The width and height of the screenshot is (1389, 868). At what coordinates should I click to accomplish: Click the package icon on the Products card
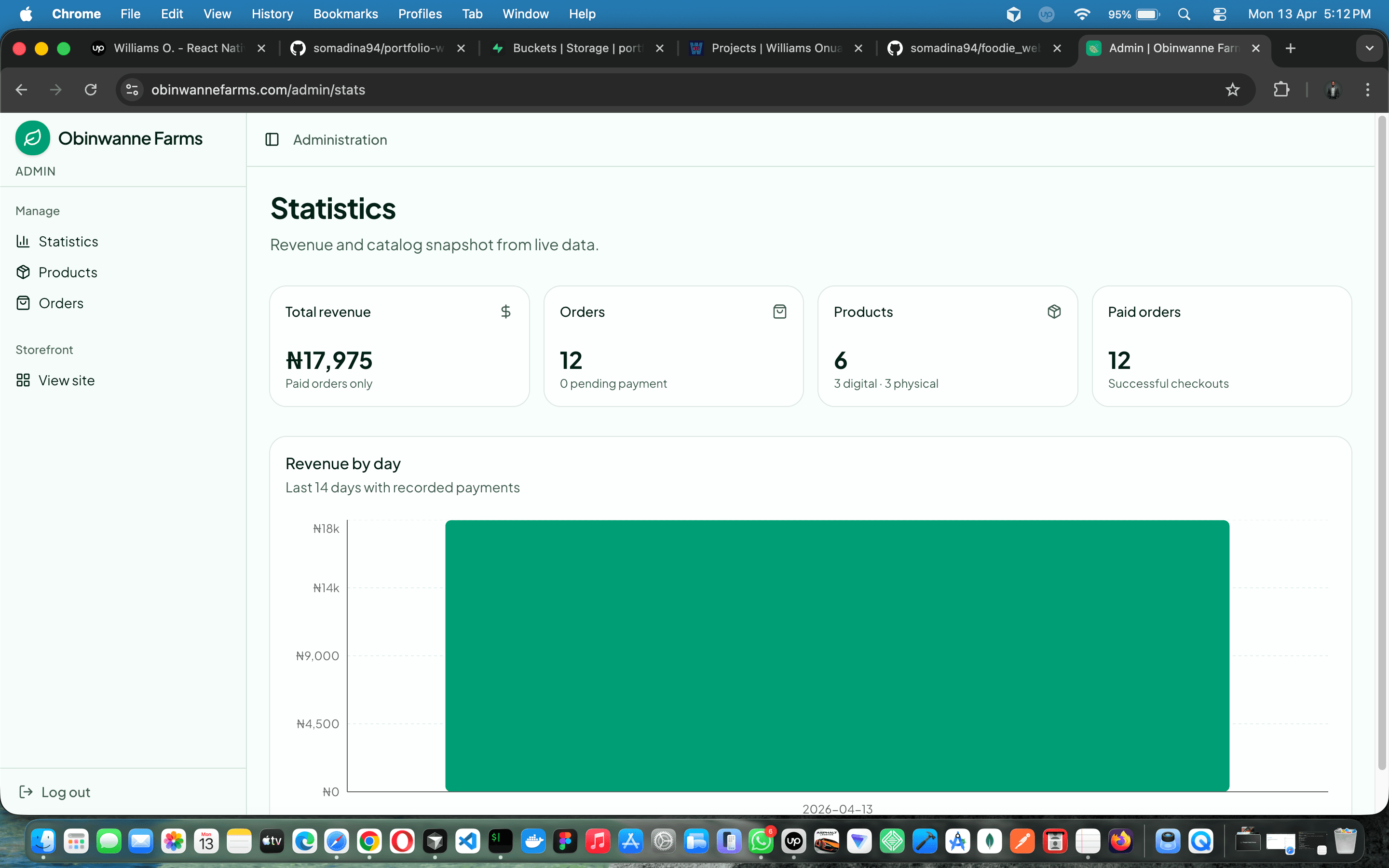tap(1054, 311)
